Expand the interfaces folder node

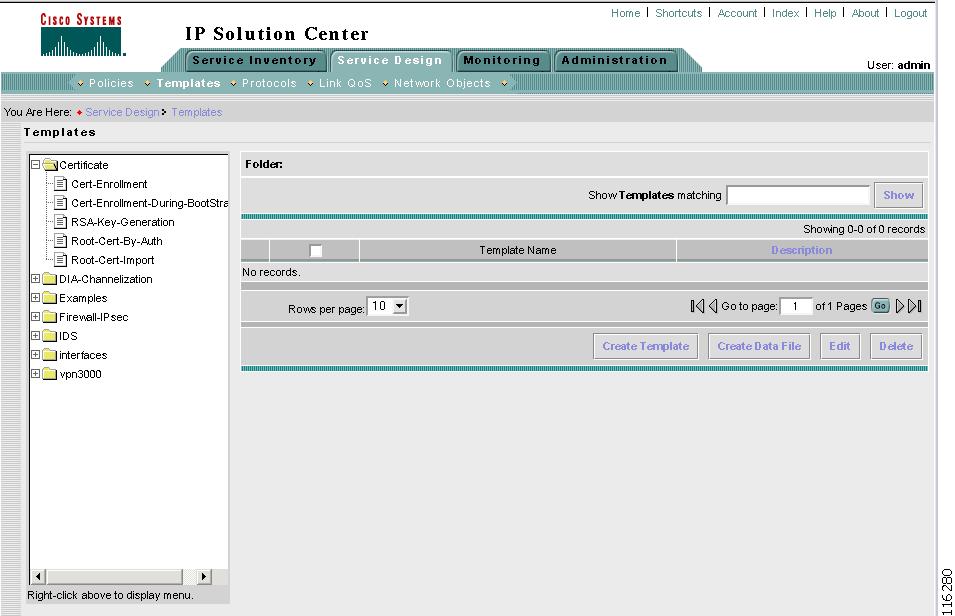[x=35, y=355]
